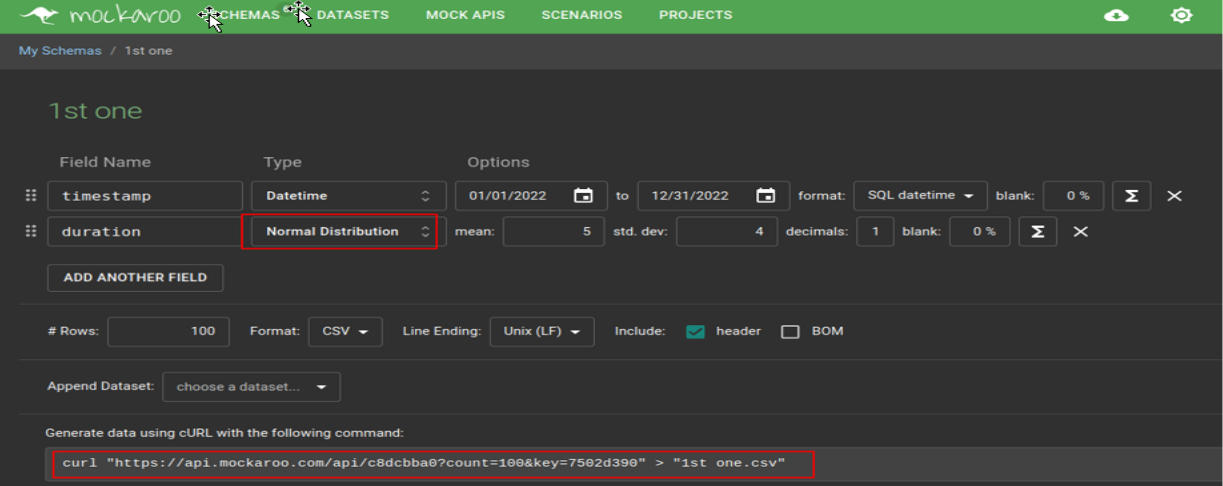Open the start date calendar picker
This screenshot has height=486, width=1223.
point(583,196)
